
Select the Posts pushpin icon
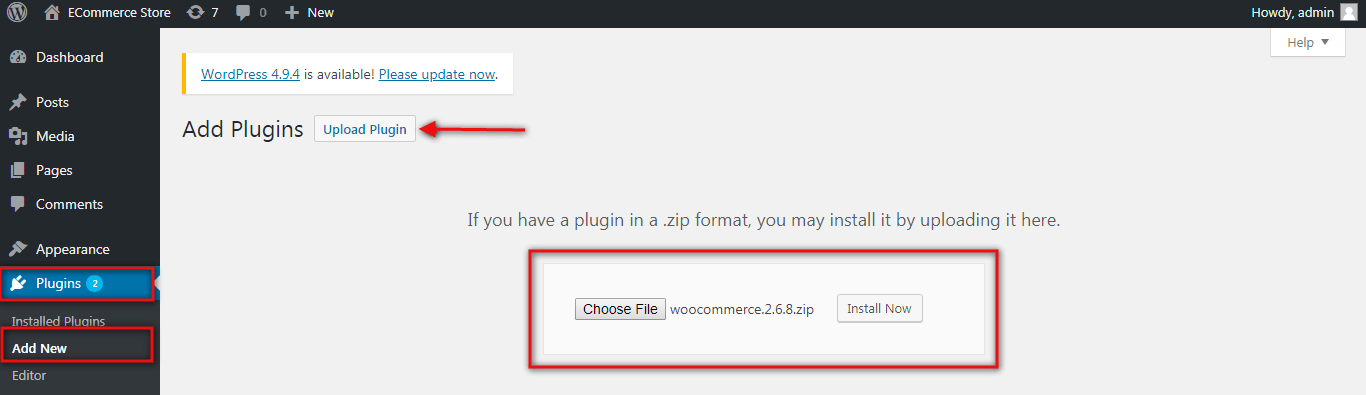point(17,102)
